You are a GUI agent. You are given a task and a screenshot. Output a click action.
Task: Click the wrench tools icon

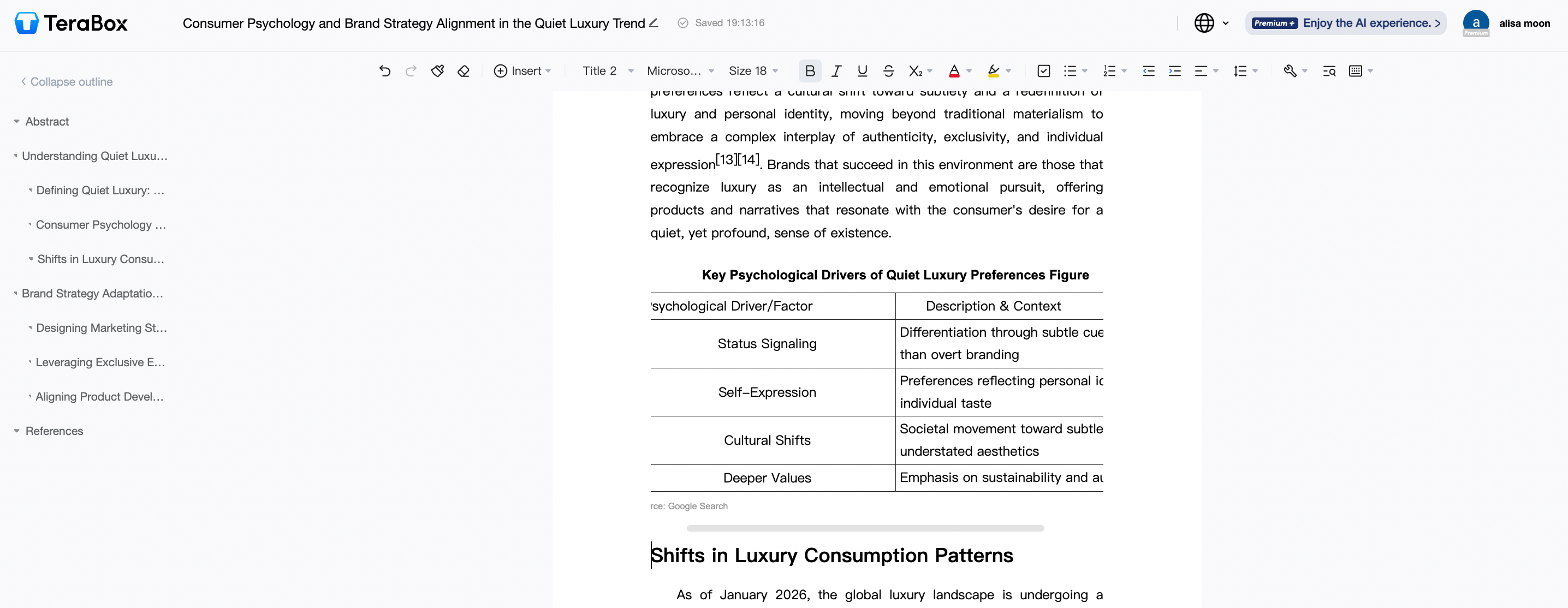coord(1291,71)
